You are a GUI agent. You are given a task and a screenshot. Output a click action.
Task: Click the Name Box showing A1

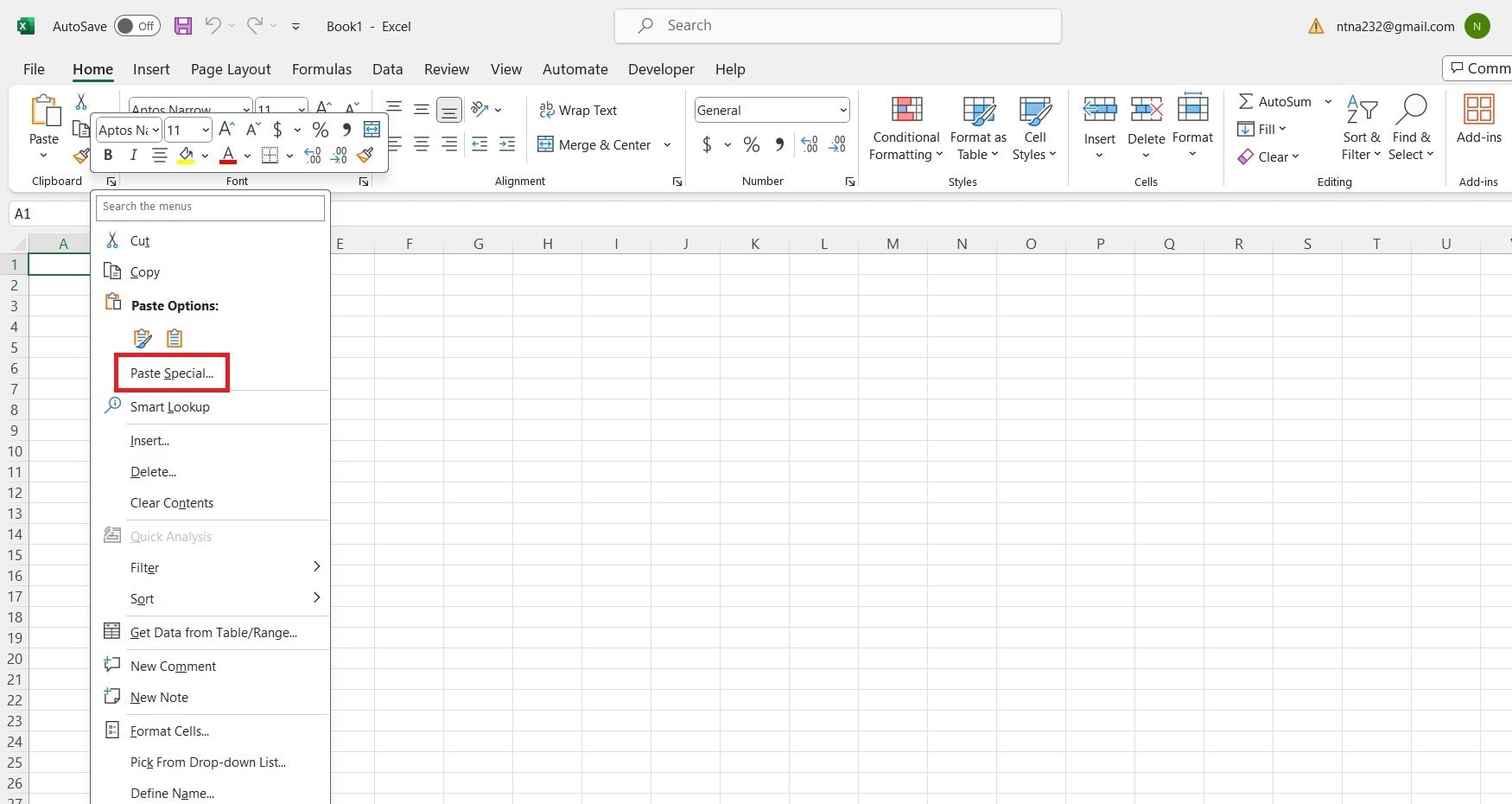[49, 214]
